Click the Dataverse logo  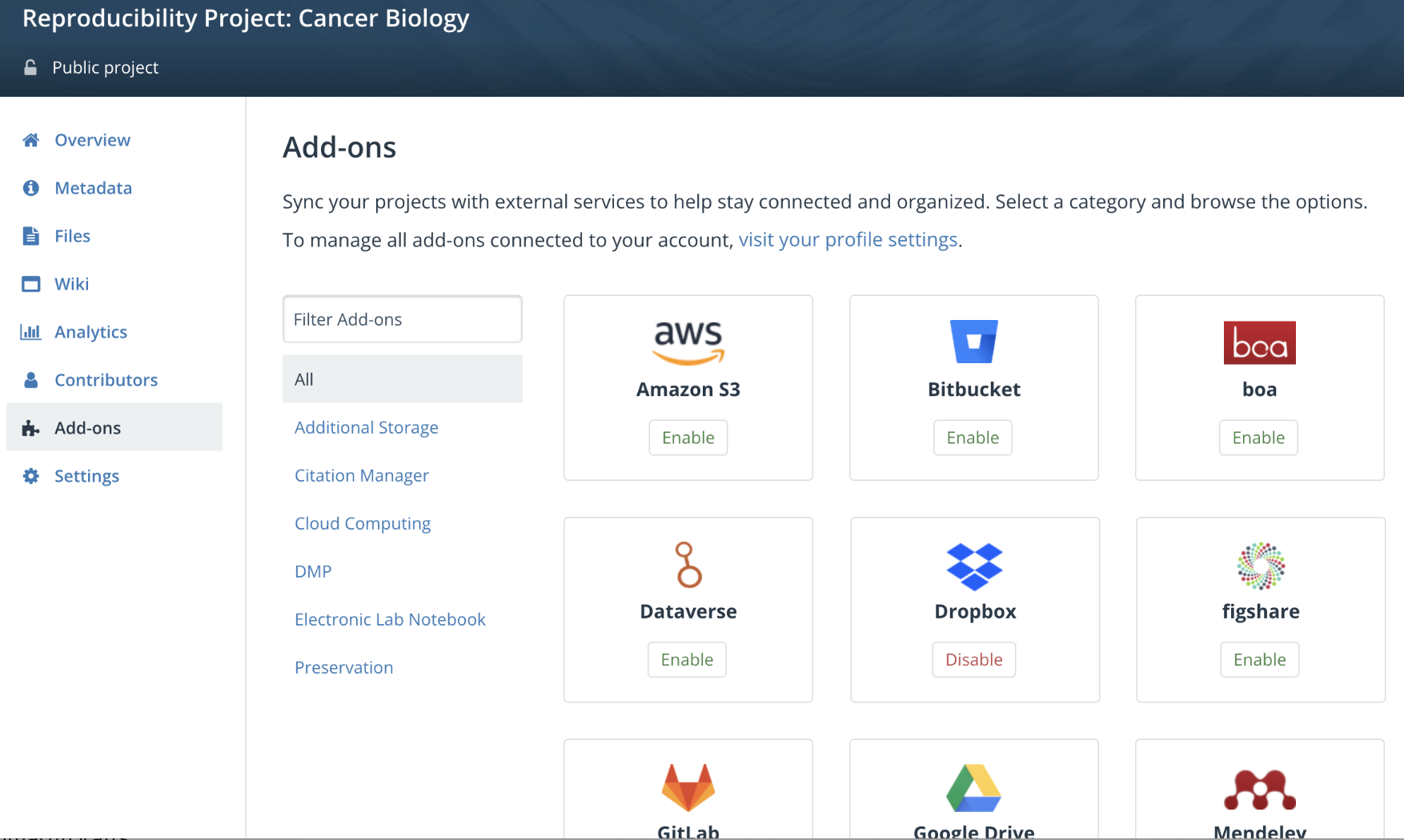(x=688, y=565)
